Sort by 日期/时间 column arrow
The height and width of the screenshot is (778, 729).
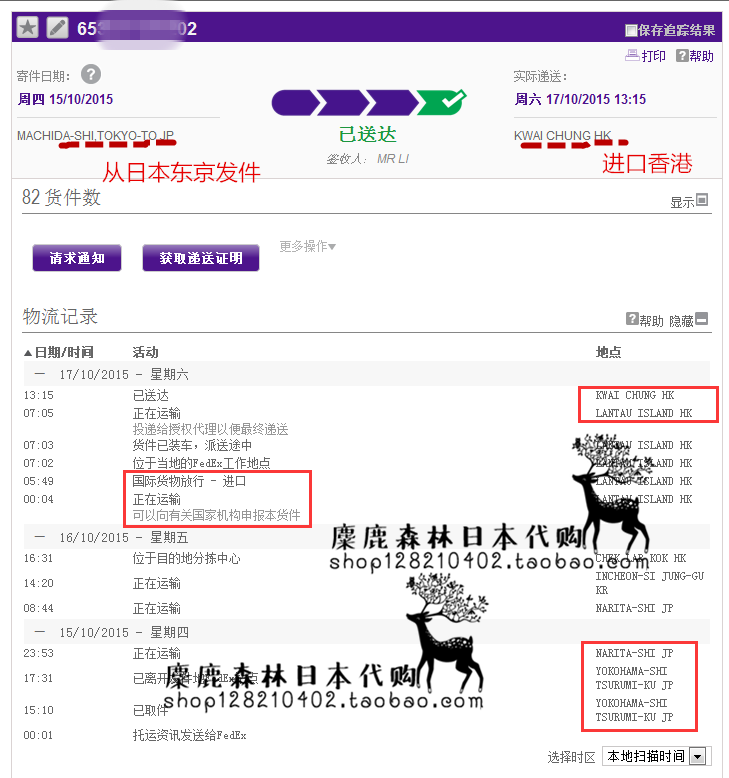tap(28, 352)
